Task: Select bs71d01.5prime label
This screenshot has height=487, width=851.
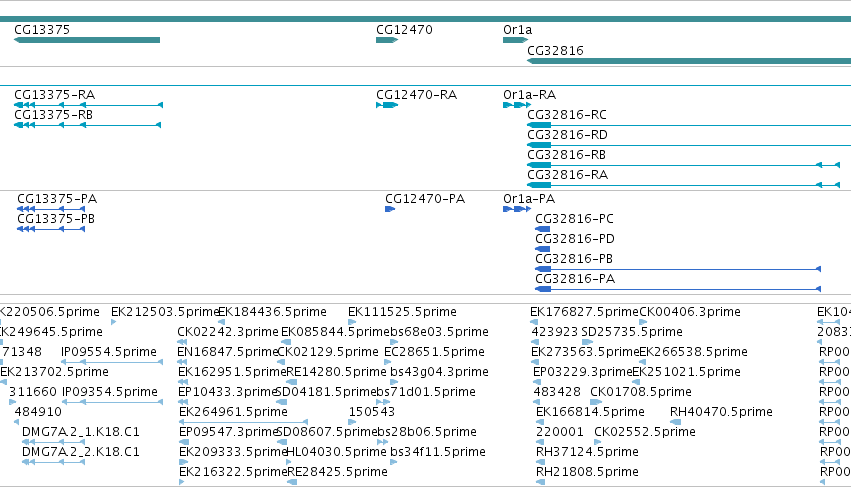Action: pos(426,392)
